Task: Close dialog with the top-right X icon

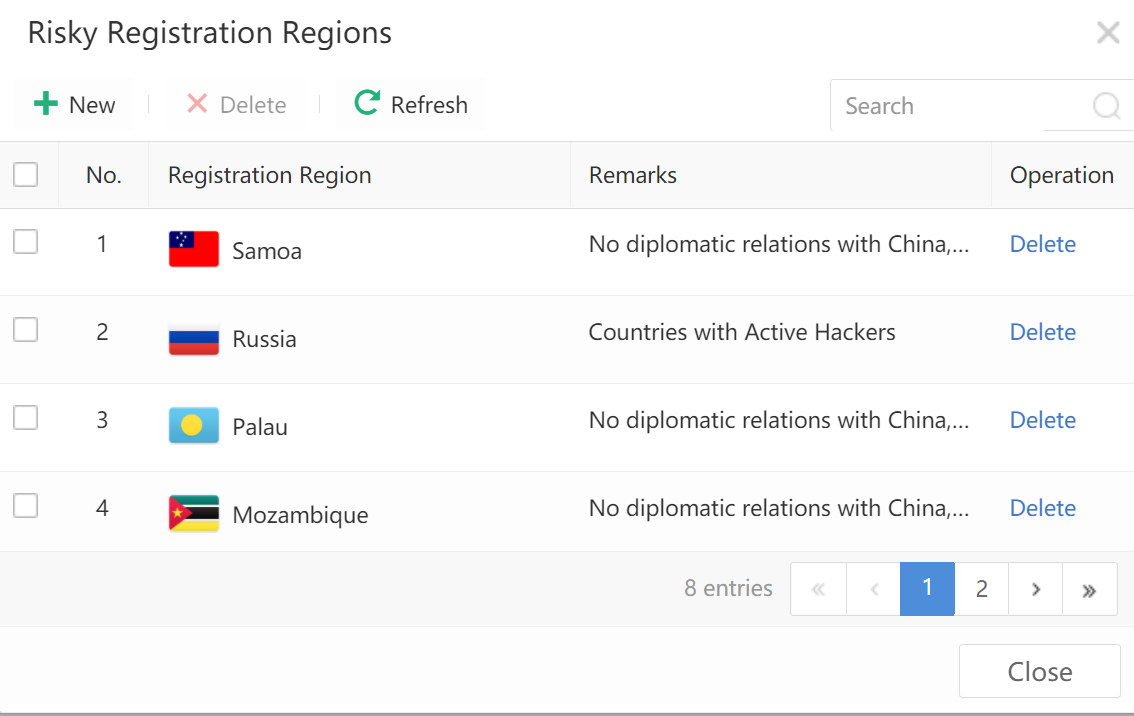Action: coord(1108,33)
